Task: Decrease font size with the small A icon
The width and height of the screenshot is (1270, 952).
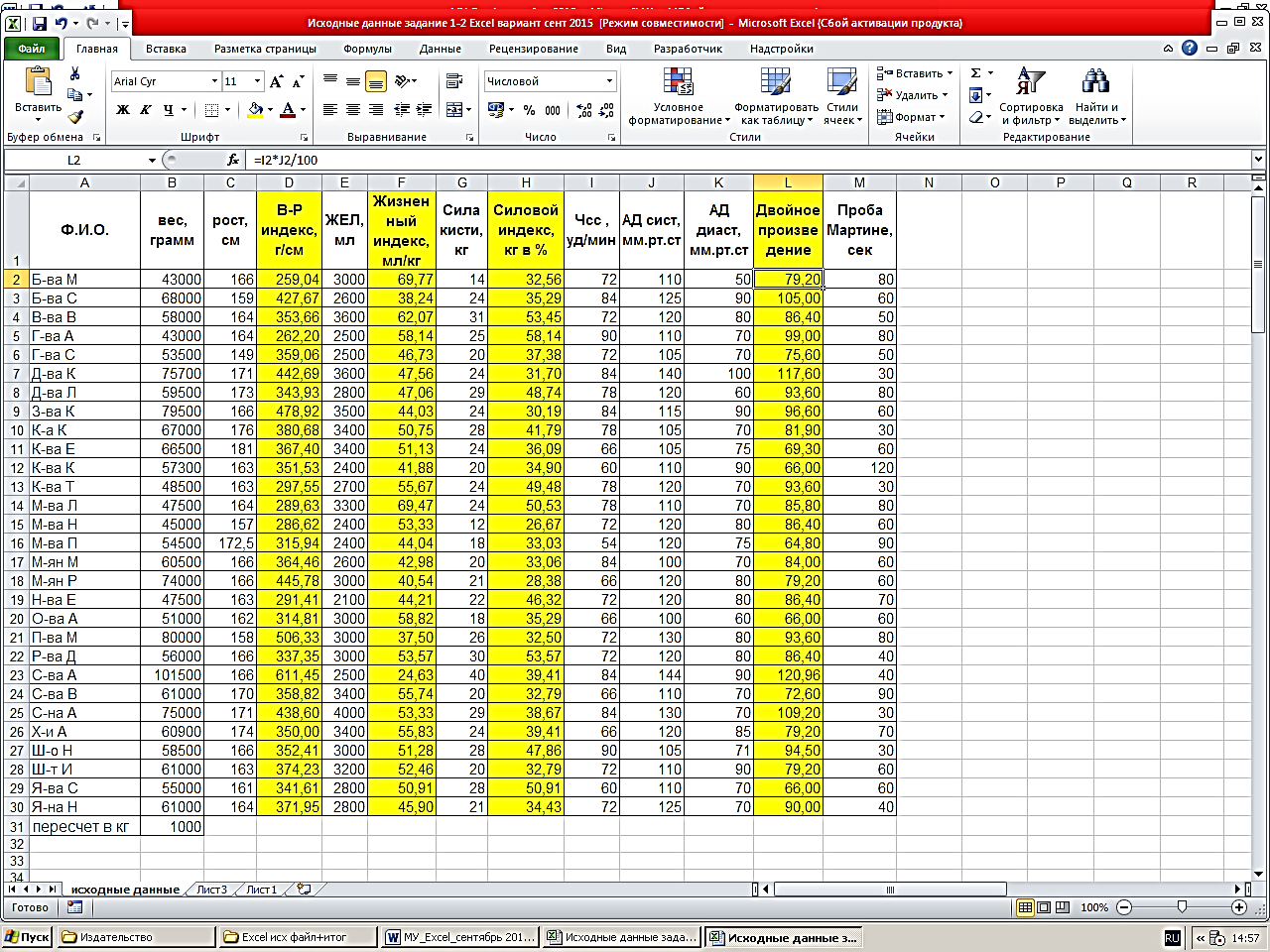Action: tap(298, 81)
